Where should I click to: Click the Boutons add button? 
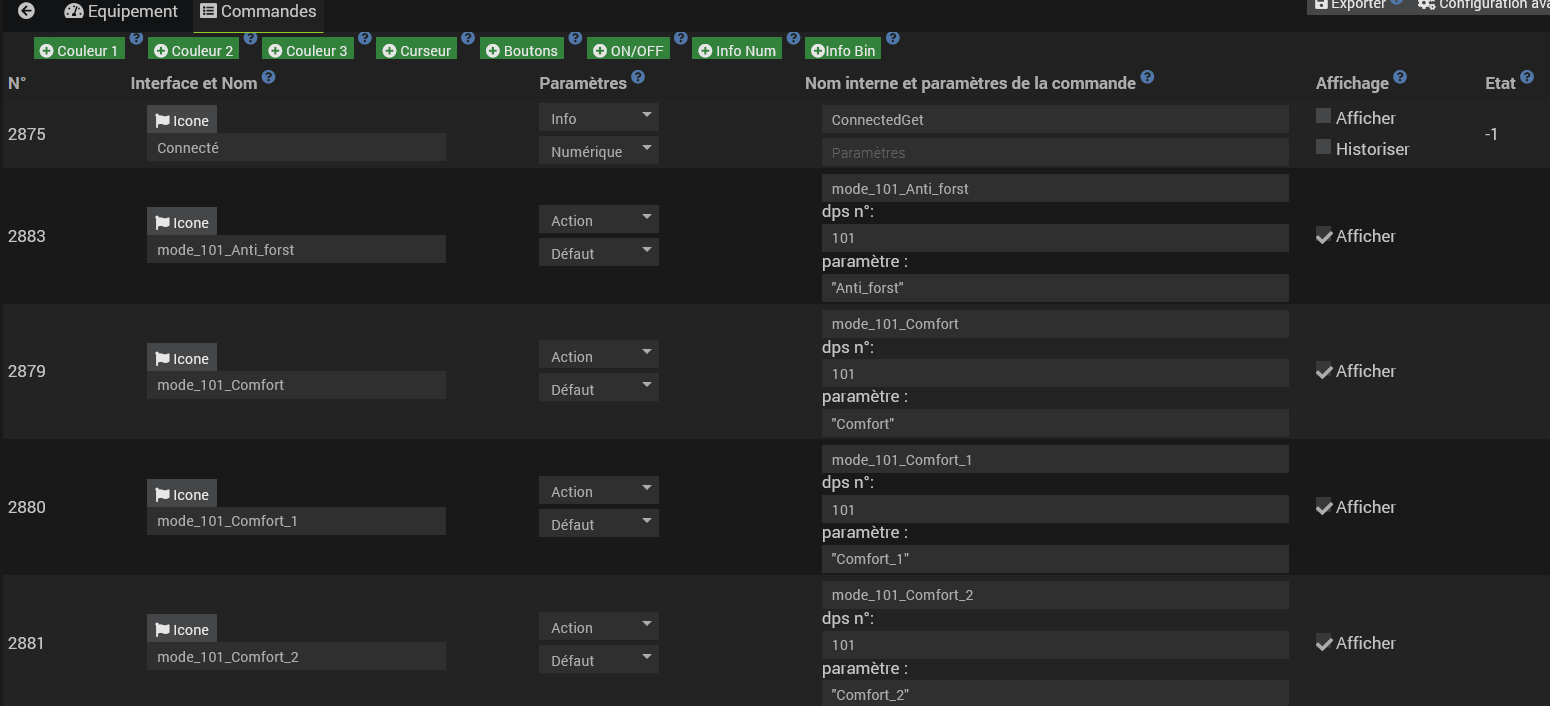coord(521,50)
